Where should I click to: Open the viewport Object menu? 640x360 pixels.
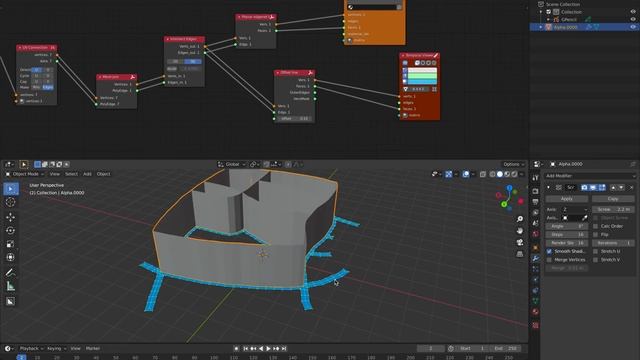[103, 174]
